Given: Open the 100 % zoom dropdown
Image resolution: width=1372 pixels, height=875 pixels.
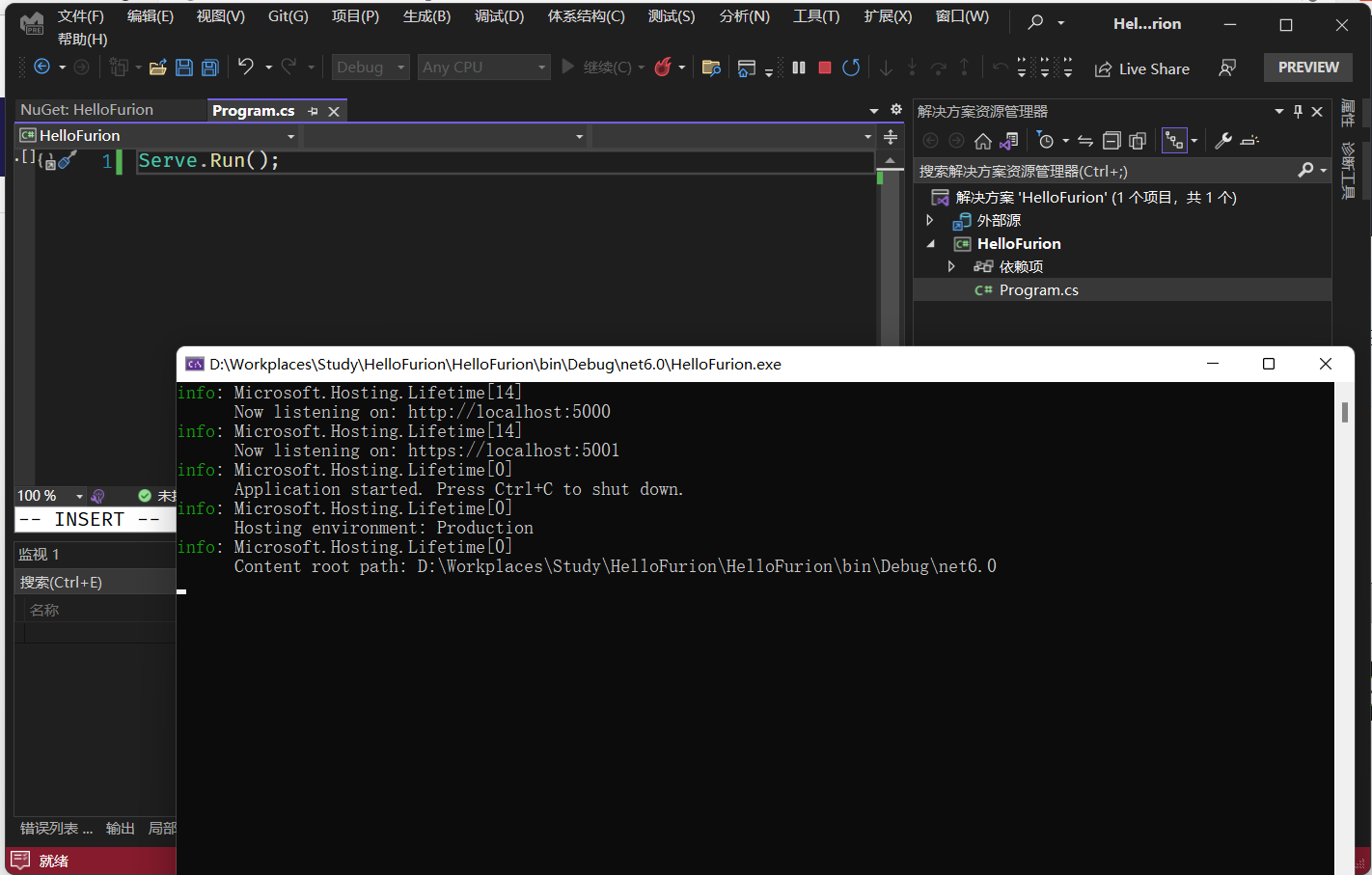Looking at the screenshot, I should [x=79, y=496].
